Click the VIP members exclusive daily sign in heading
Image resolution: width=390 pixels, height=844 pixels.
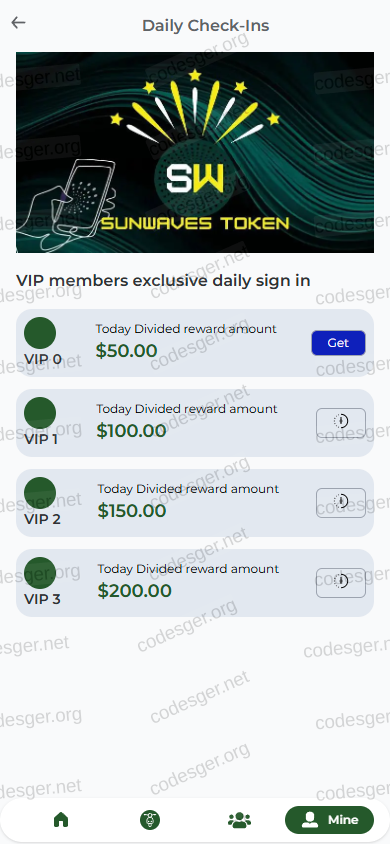point(163,280)
